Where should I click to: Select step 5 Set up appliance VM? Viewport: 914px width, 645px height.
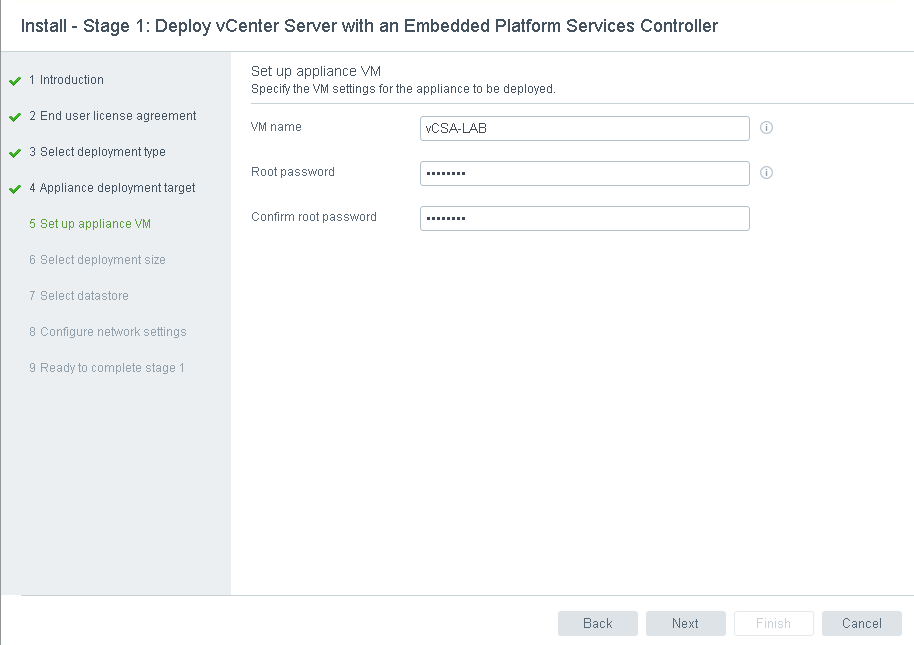point(90,224)
